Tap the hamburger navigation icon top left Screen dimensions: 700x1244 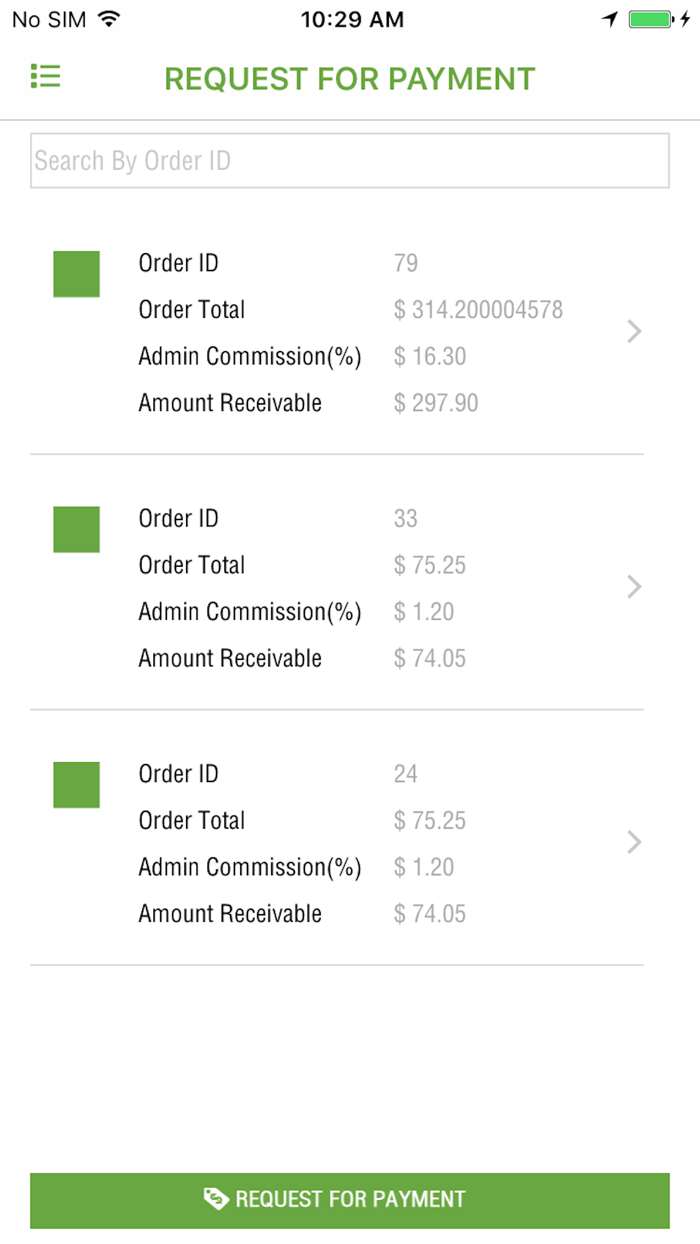click(x=45, y=77)
